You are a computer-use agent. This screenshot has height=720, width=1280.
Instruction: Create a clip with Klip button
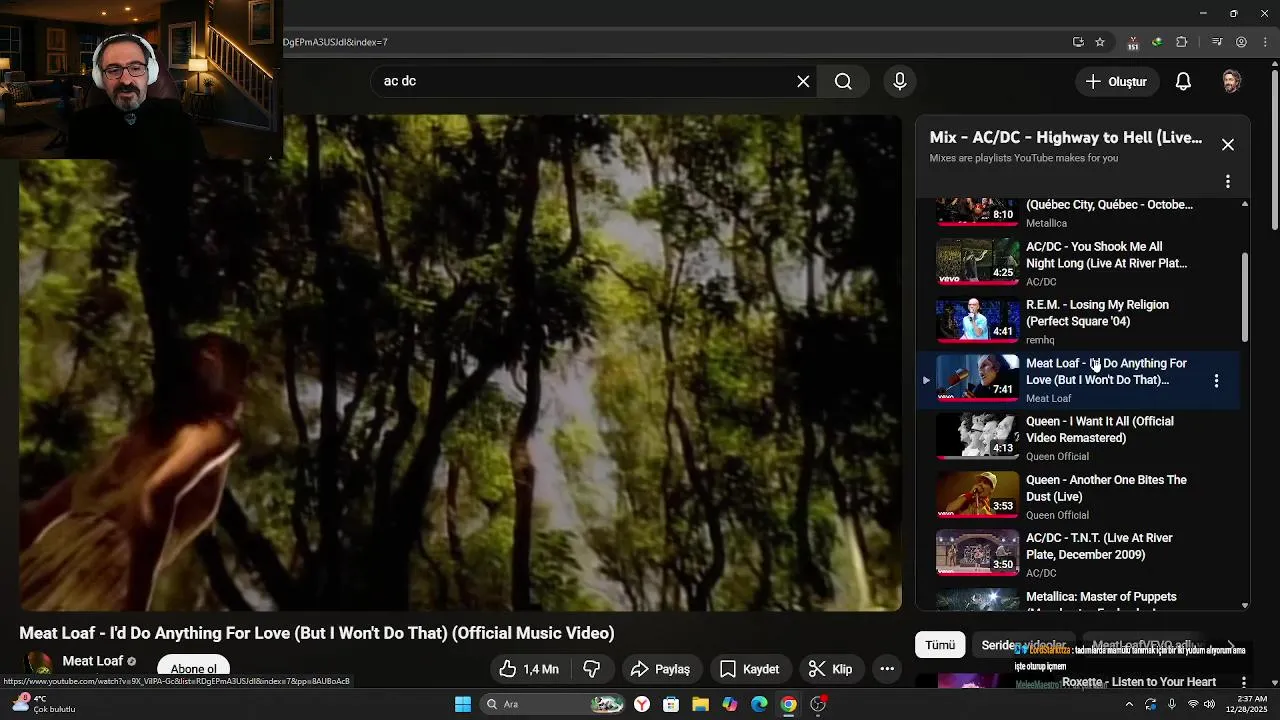(831, 669)
